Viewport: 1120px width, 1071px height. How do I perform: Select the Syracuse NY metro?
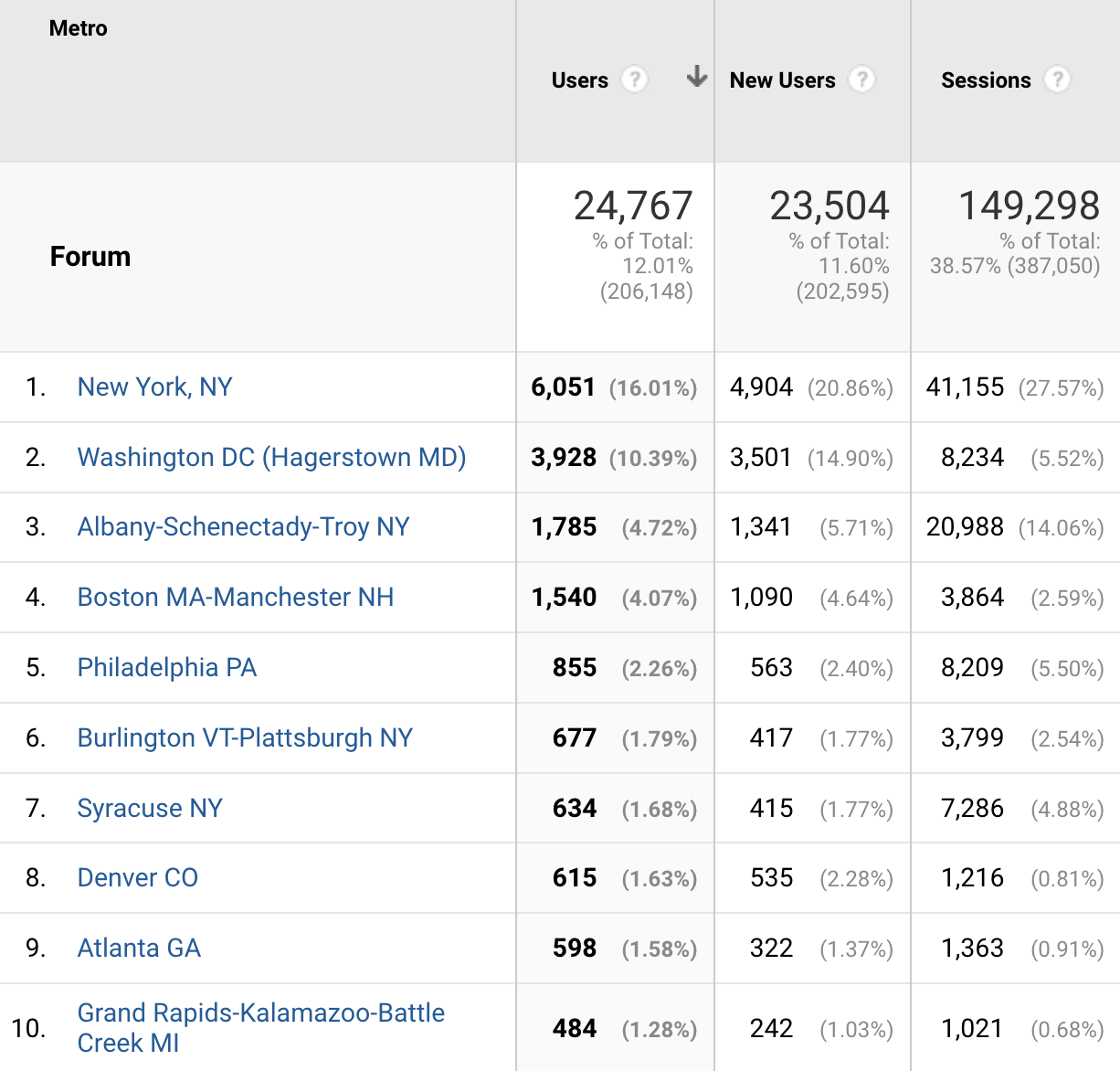point(149,808)
